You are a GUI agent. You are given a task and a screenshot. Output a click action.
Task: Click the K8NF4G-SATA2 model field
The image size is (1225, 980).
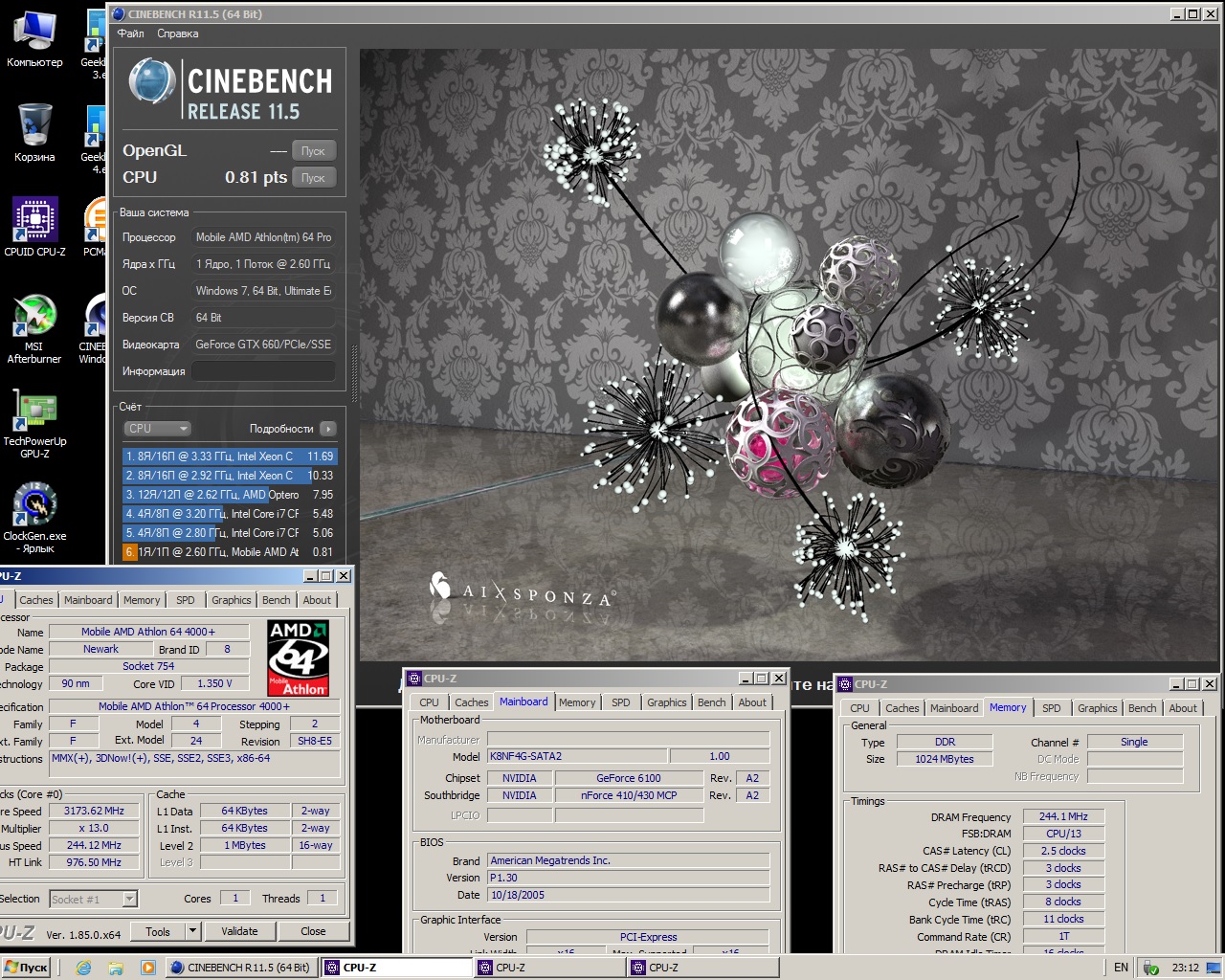(577, 756)
